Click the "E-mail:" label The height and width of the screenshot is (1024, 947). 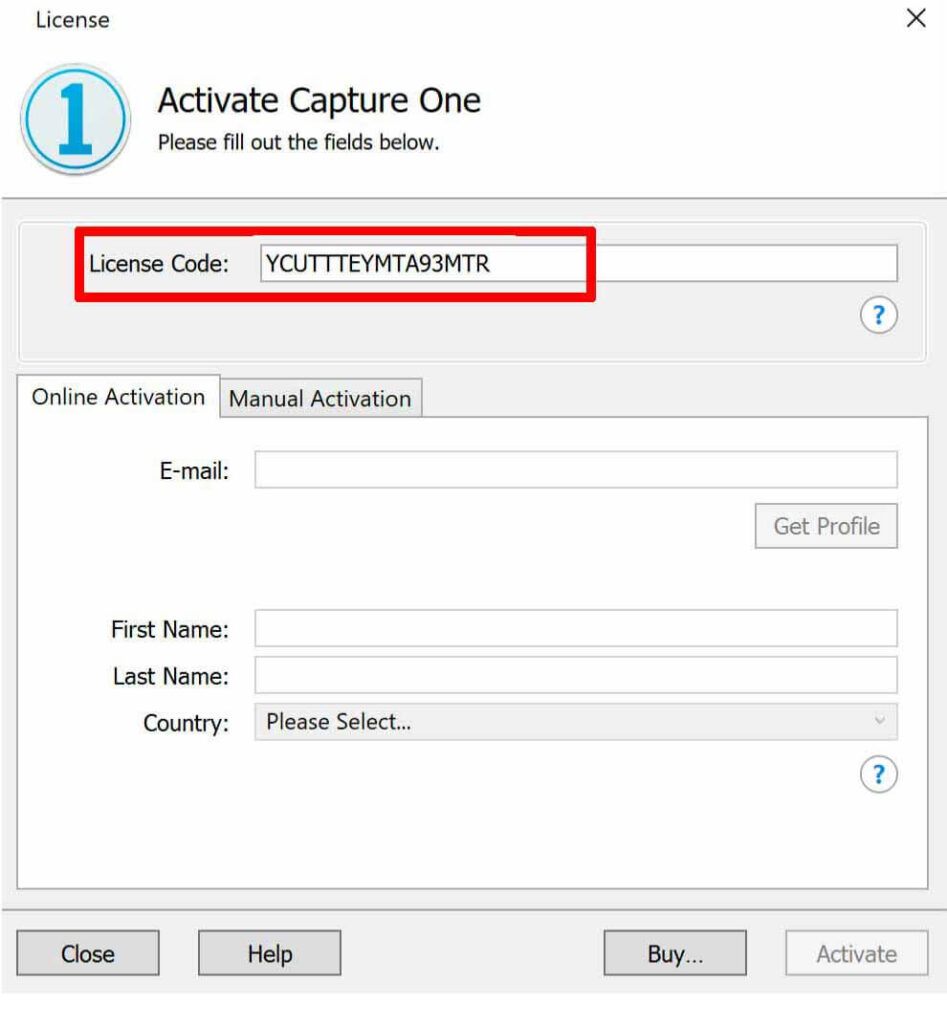194,470
